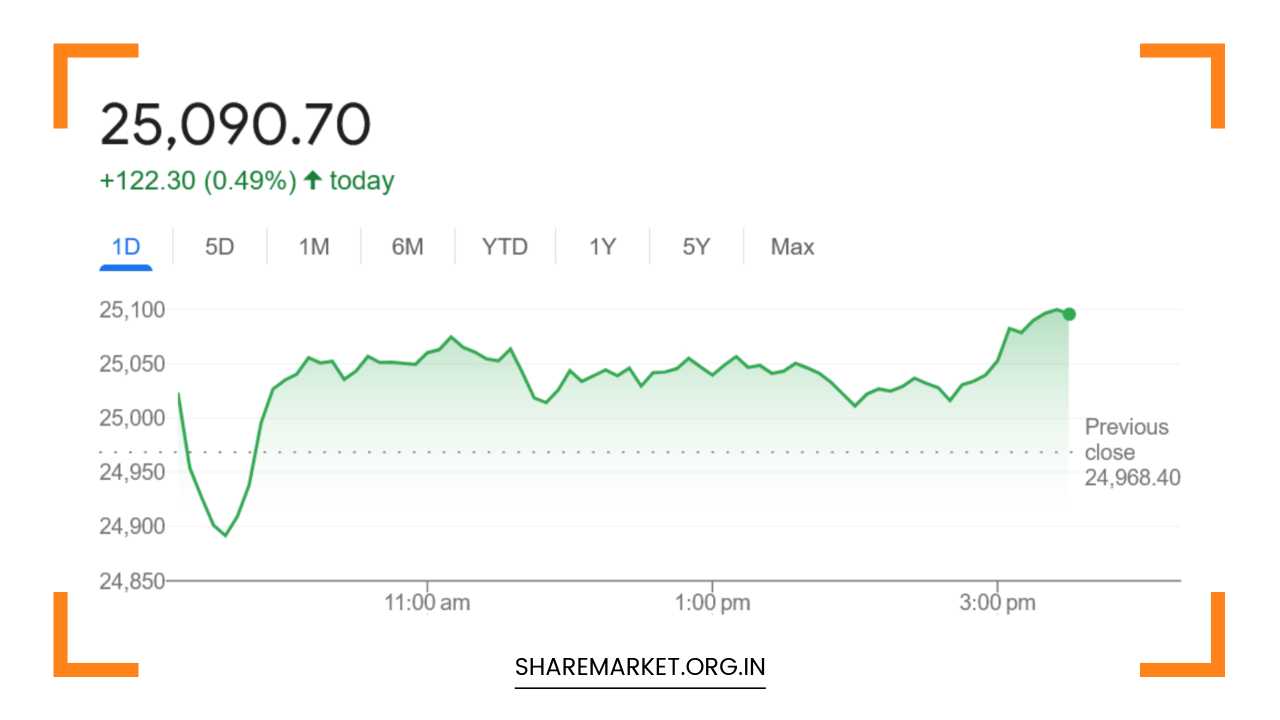The width and height of the screenshot is (1280, 720).
Task: Open the SHAREMARKET.ORG.IN link
Action: click(x=640, y=666)
